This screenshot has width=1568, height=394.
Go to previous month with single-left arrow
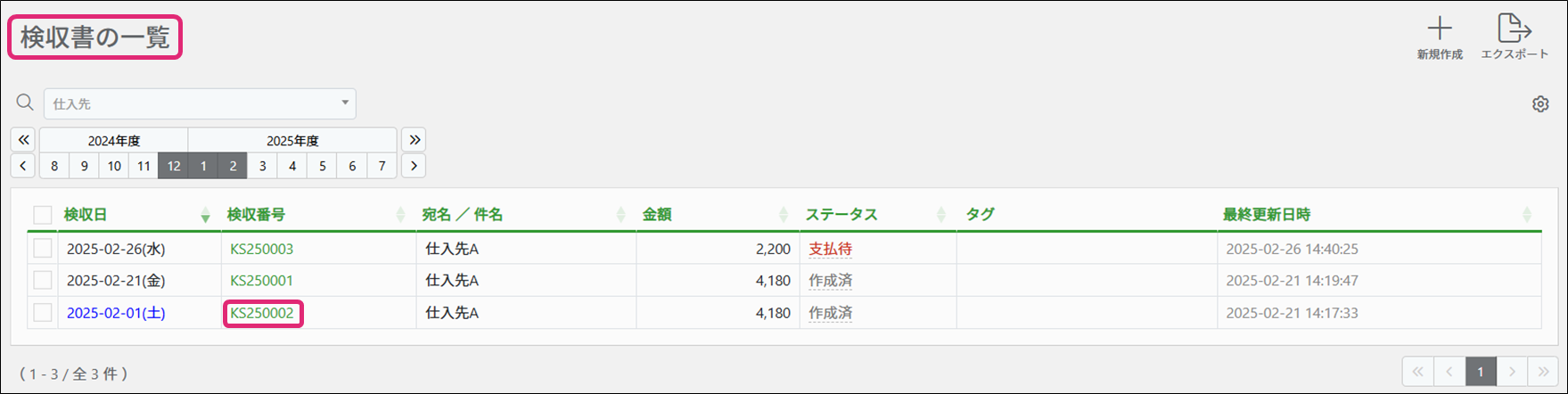point(23,166)
